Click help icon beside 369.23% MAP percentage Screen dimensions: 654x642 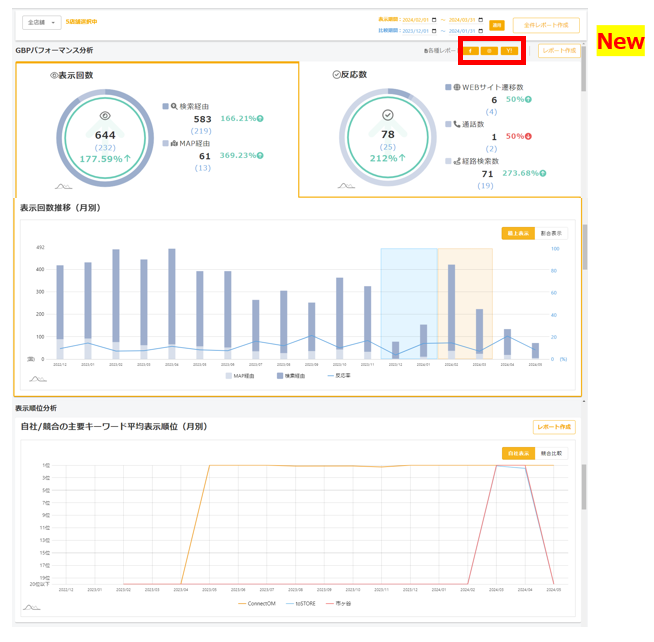pos(260,156)
